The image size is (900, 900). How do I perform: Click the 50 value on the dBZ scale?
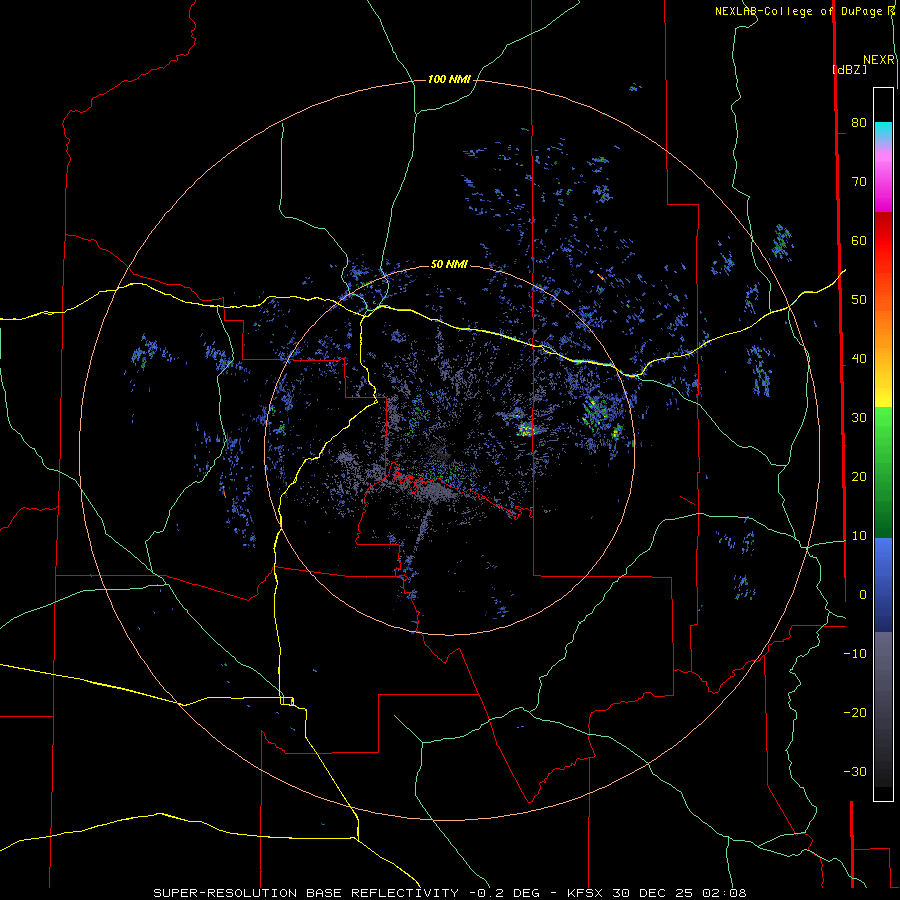coord(859,300)
